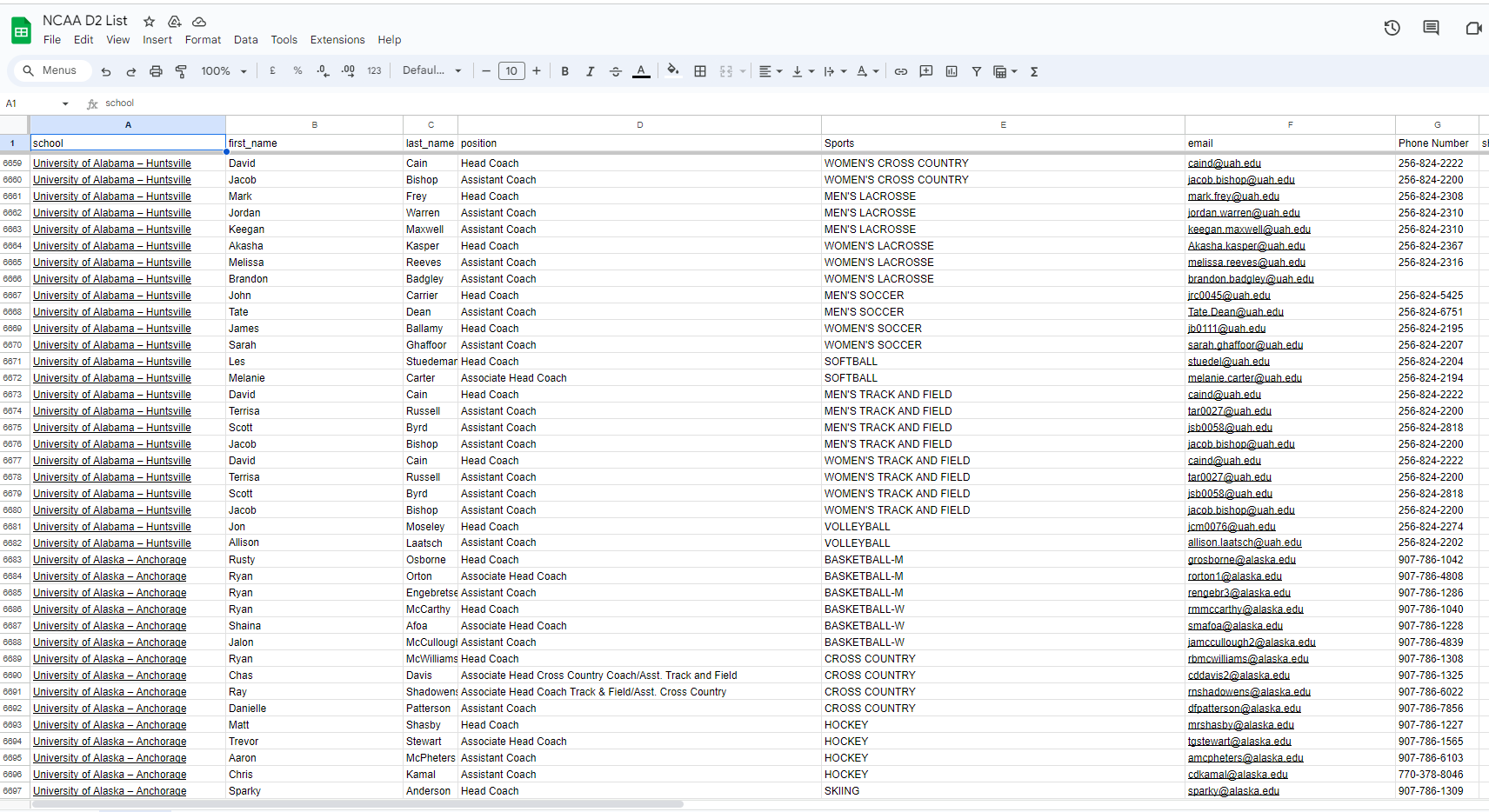Open the Extensions menu
The height and width of the screenshot is (812, 1489).
[x=337, y=40]
